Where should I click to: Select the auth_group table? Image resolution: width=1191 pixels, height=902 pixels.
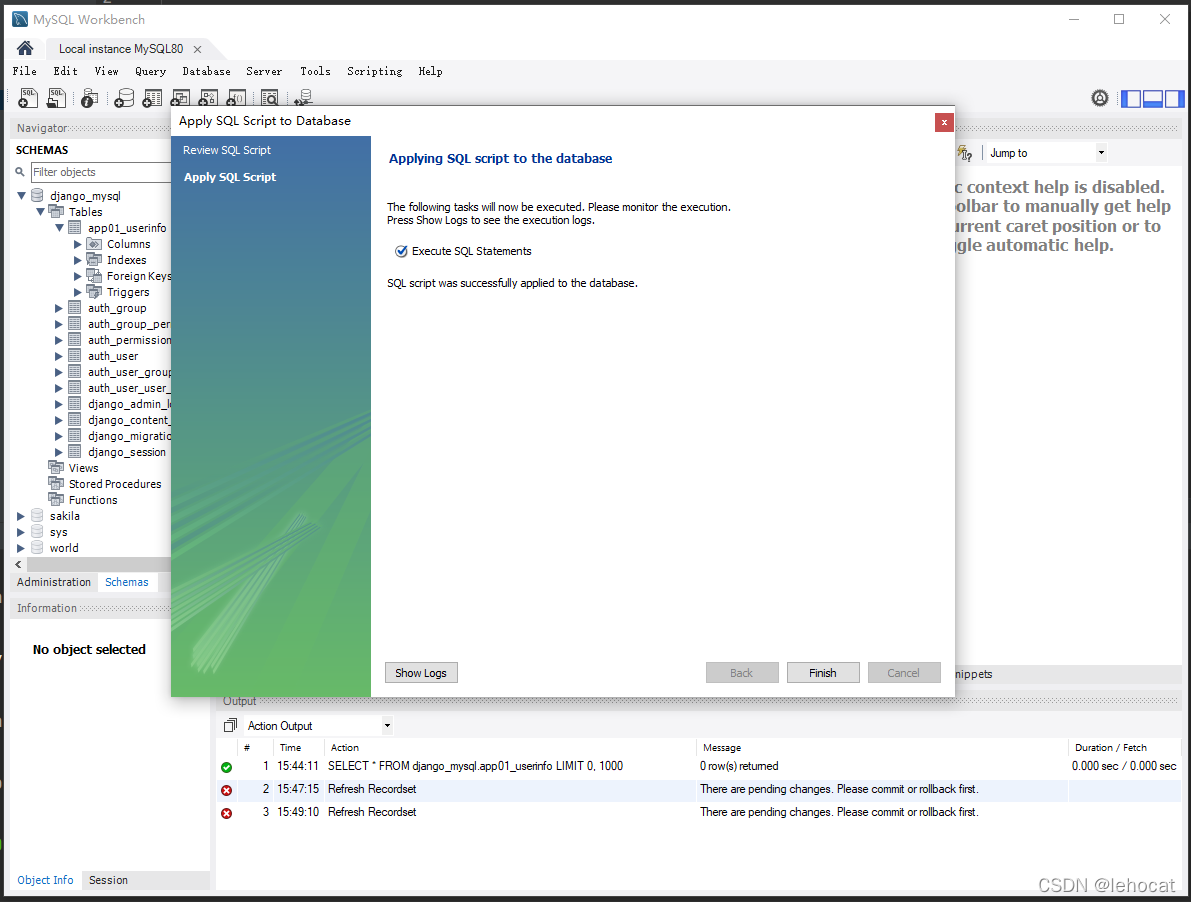tap(117, 308)
